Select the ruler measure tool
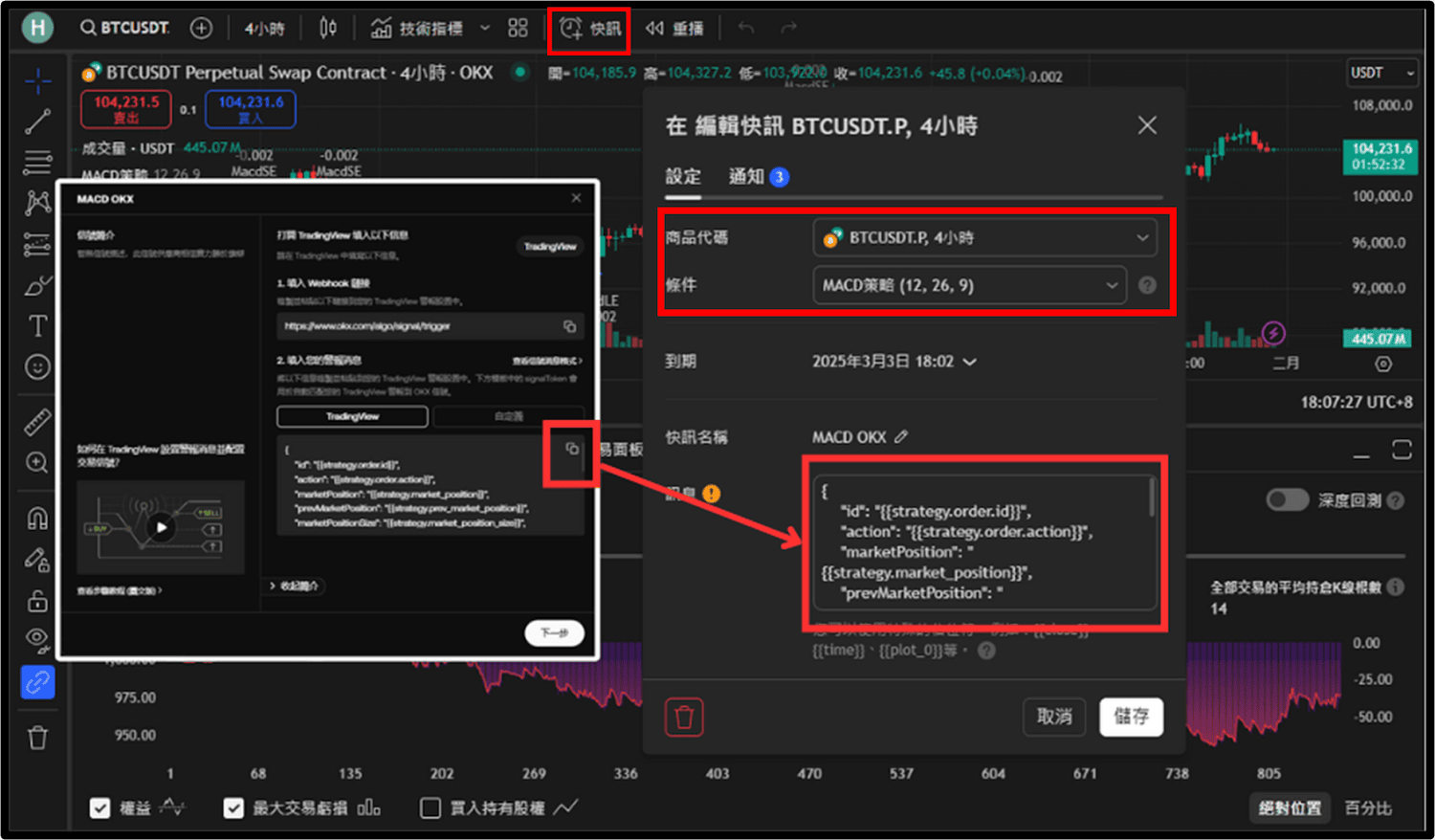Image resolution: width=1435 pixels, height=840 pixels. click(x=37, y=421)
